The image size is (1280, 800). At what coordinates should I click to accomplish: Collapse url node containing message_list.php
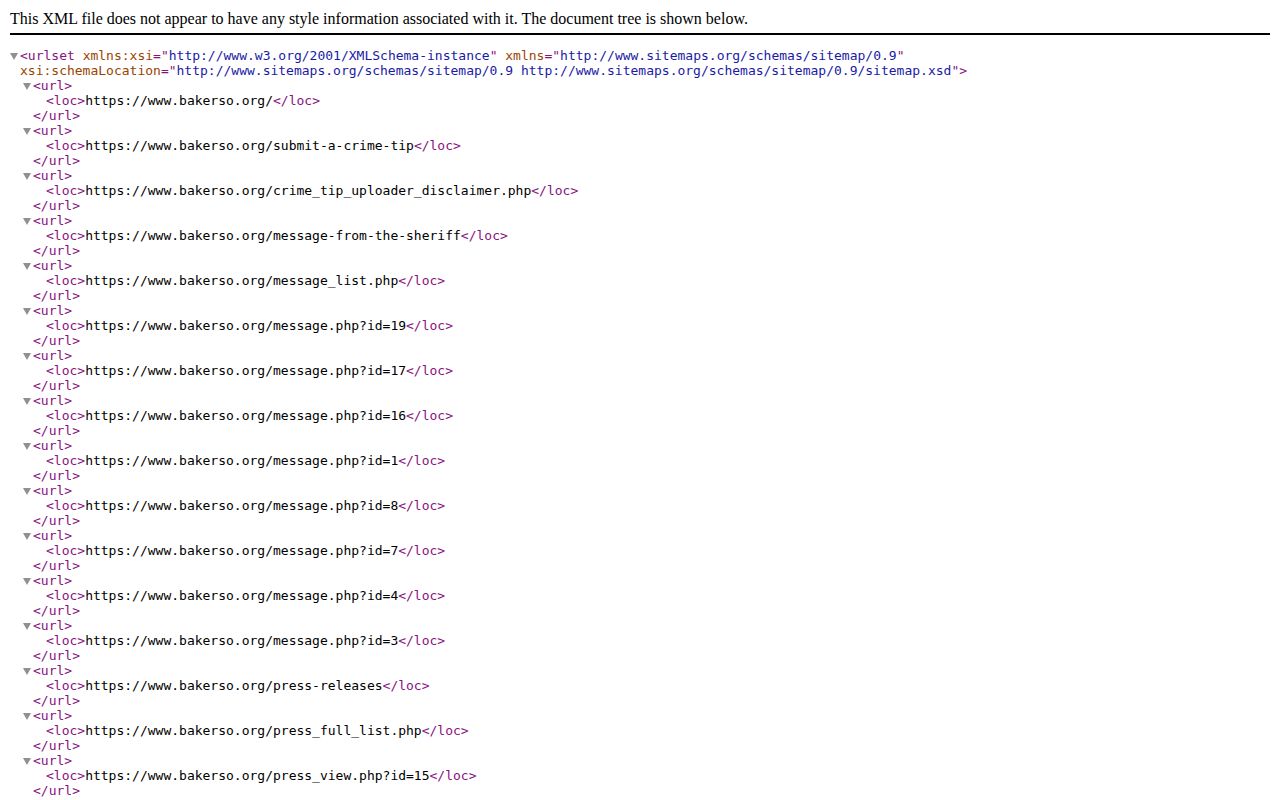coord(28,266)
